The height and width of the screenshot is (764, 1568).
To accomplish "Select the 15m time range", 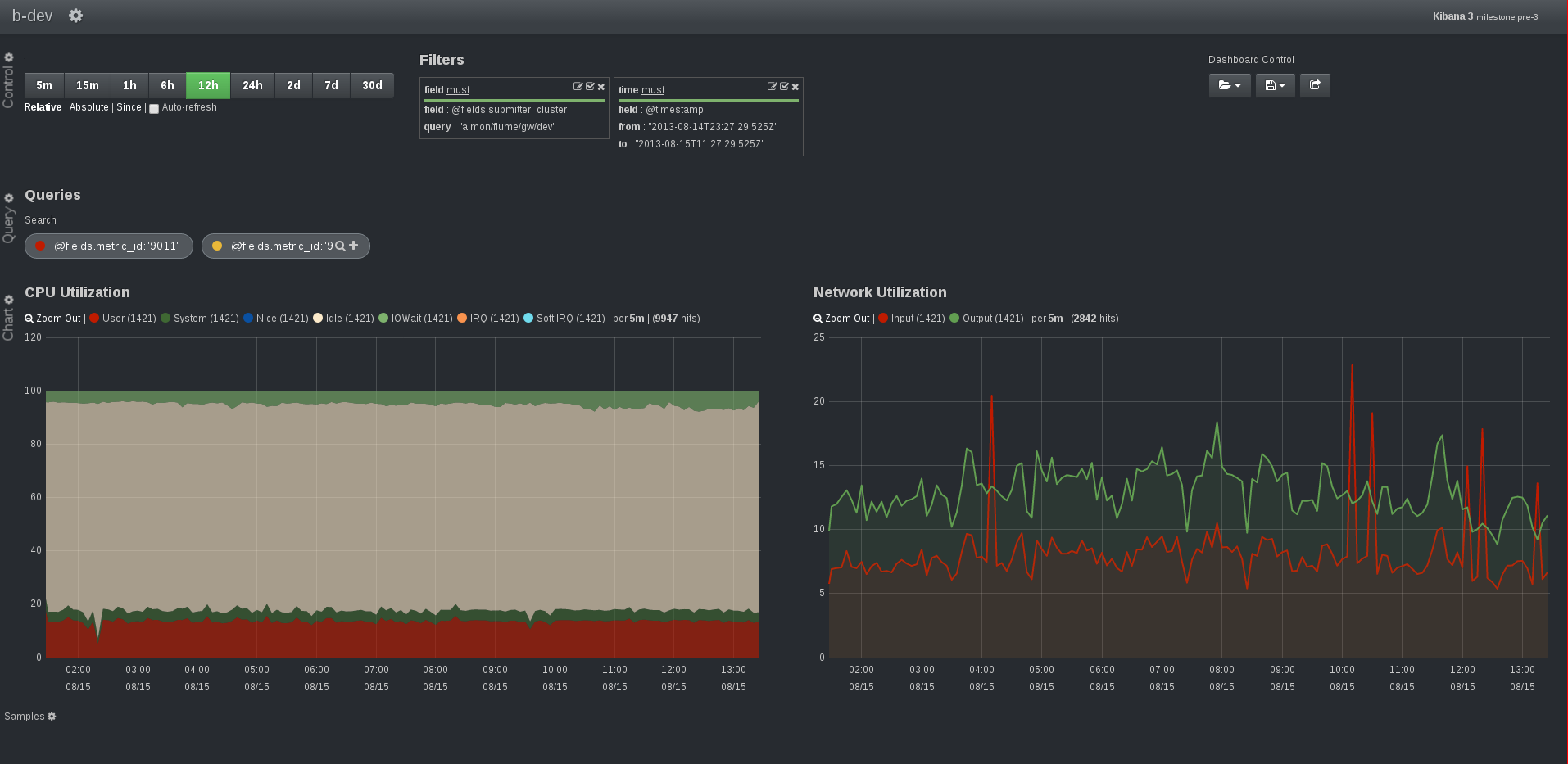I will tap(88, 85).
